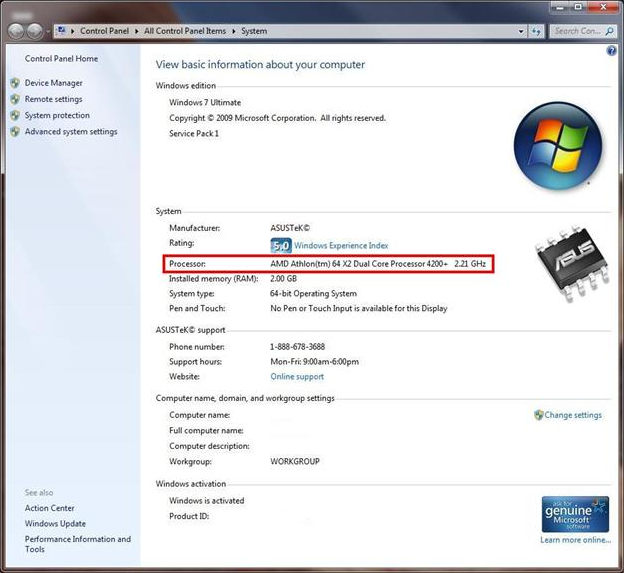Open Device Manager link
Viewport: 624px width, 573px height.
53,83
